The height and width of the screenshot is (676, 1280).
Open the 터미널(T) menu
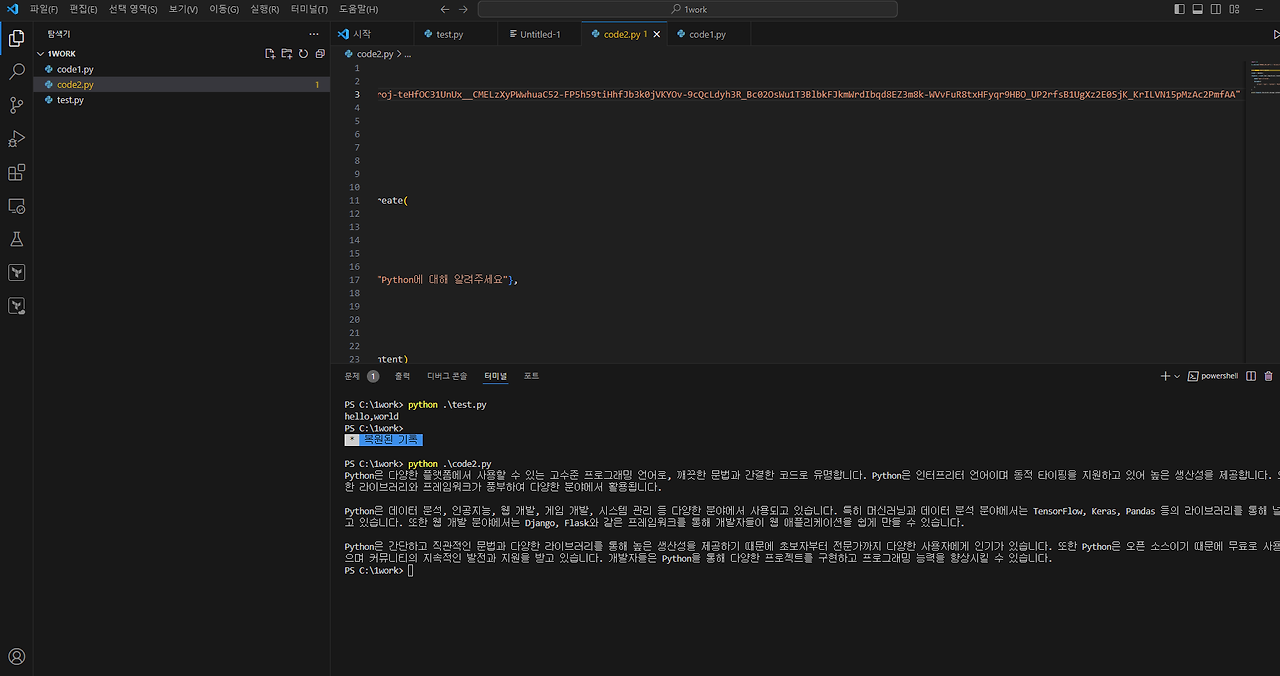(309, 9)
